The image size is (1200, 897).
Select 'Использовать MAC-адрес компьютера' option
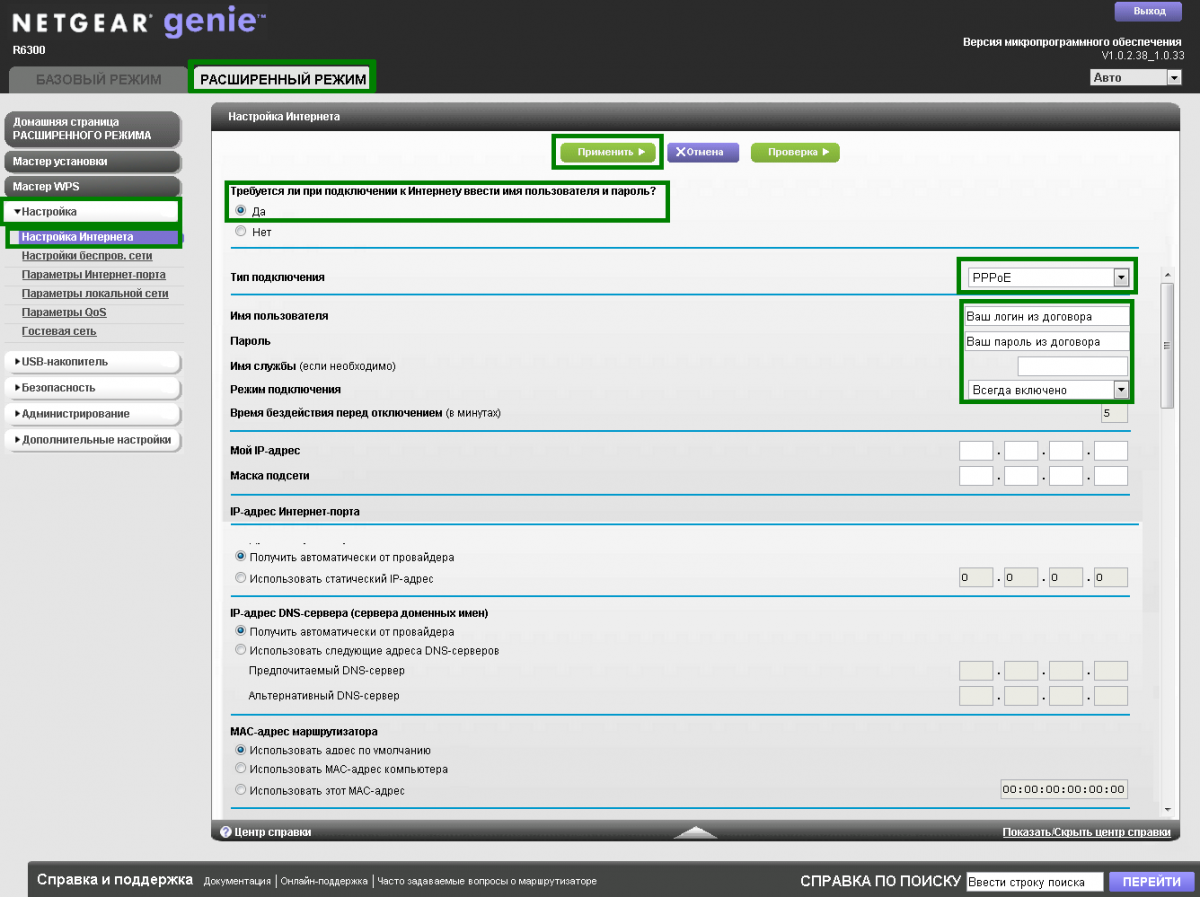(x=240, y=769)
